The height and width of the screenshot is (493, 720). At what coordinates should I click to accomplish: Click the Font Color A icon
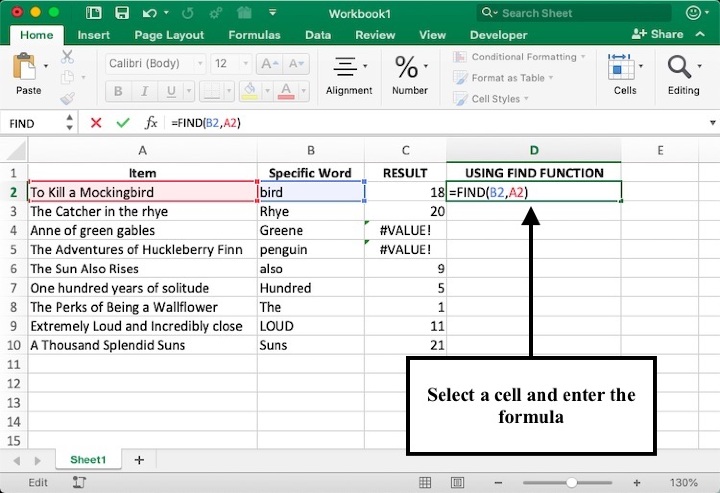(286, 91)
